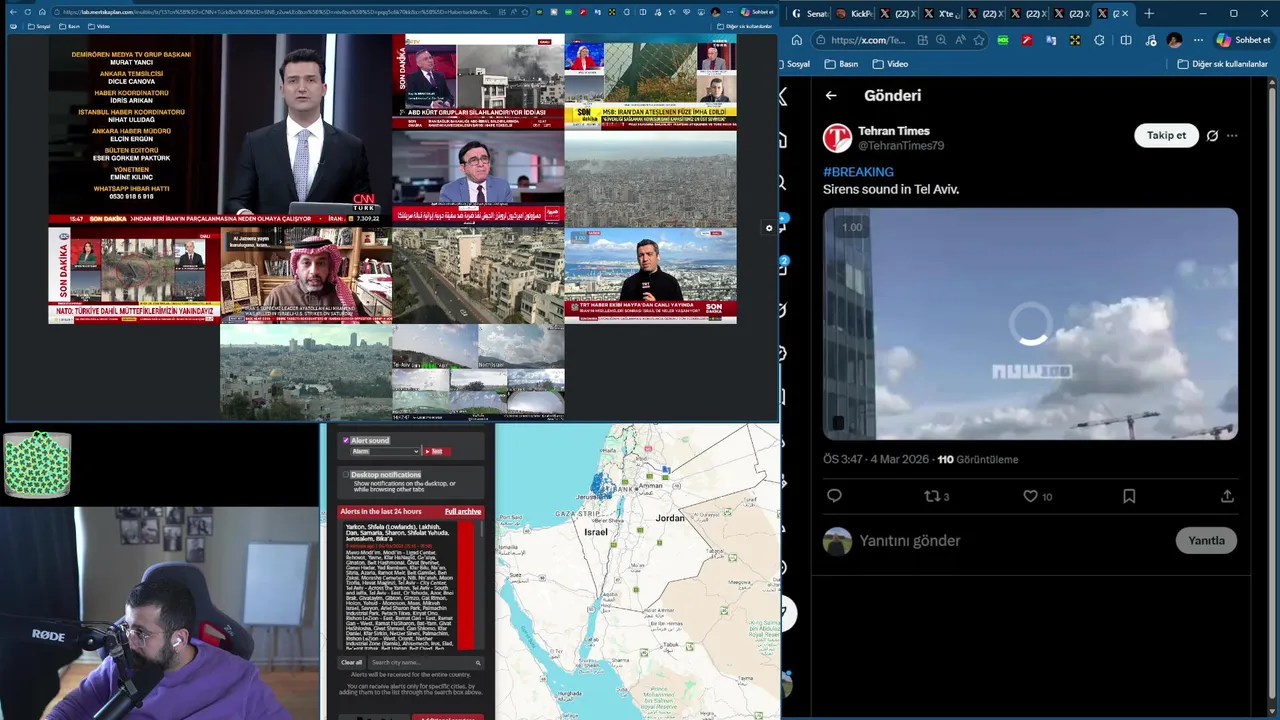This screenshot has width=1280, height=720.
Task: Switch to the X'te browser tab
Action: (x=941, y=14)
